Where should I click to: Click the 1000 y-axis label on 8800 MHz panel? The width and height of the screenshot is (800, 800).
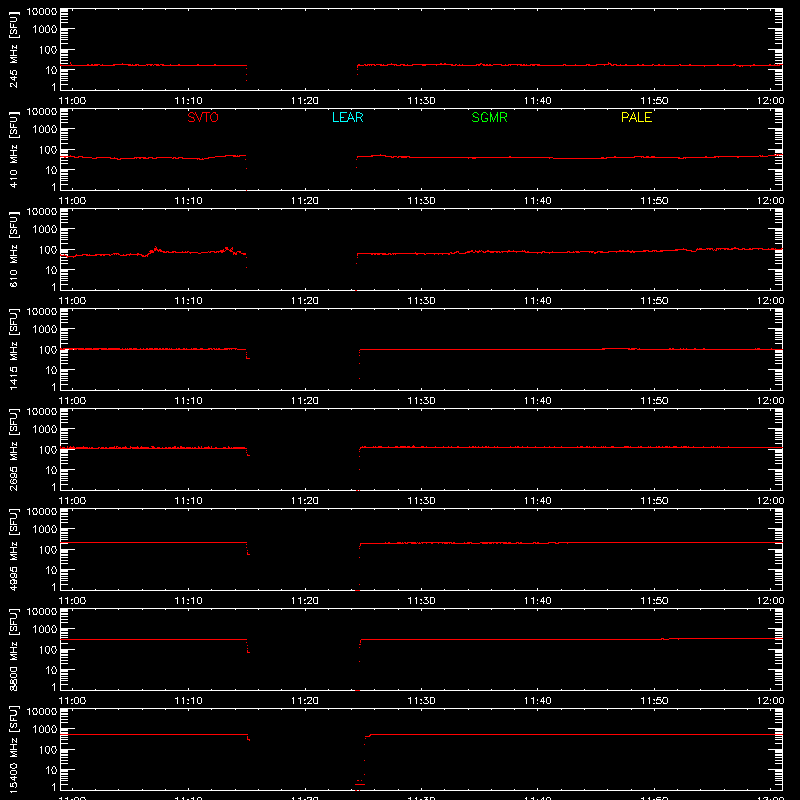coord(45,629)
